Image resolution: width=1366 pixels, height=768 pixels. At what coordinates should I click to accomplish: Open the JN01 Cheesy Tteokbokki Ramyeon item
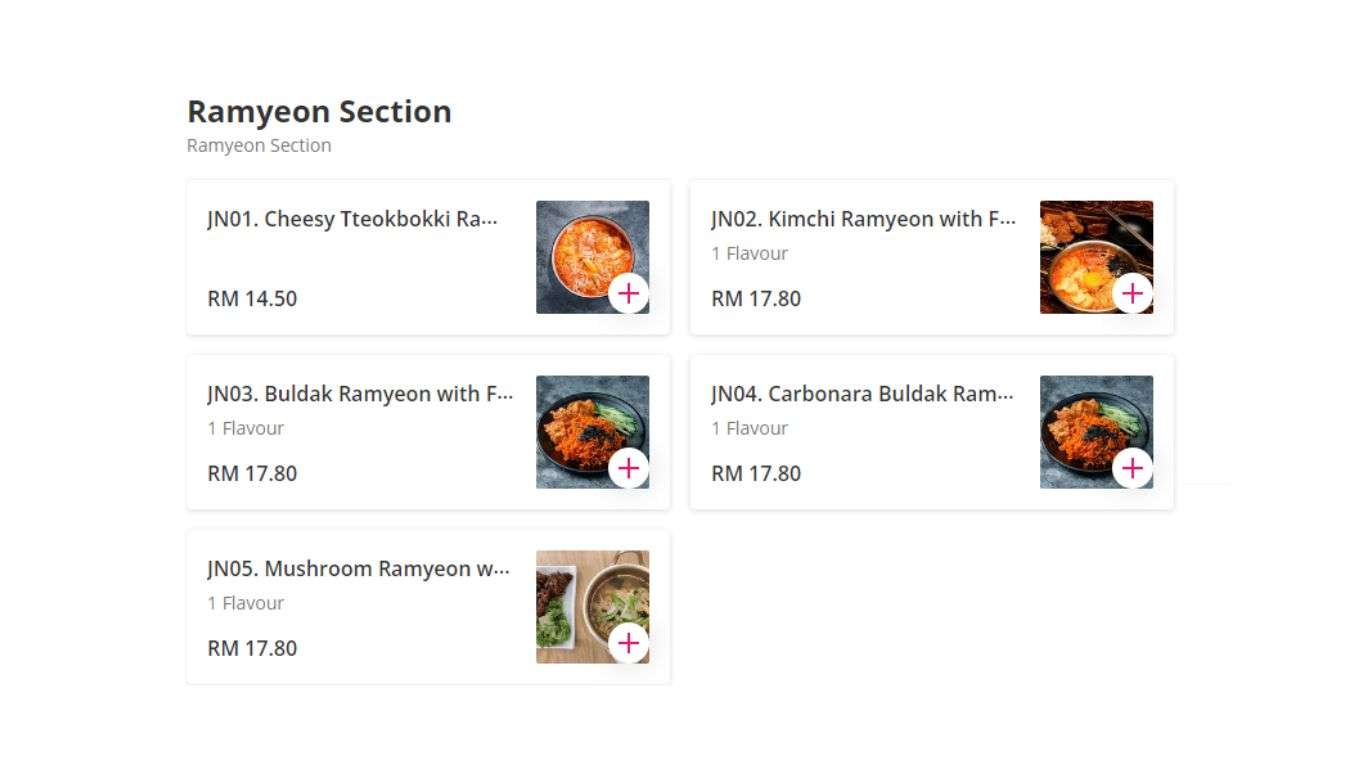tap(350, 219)
